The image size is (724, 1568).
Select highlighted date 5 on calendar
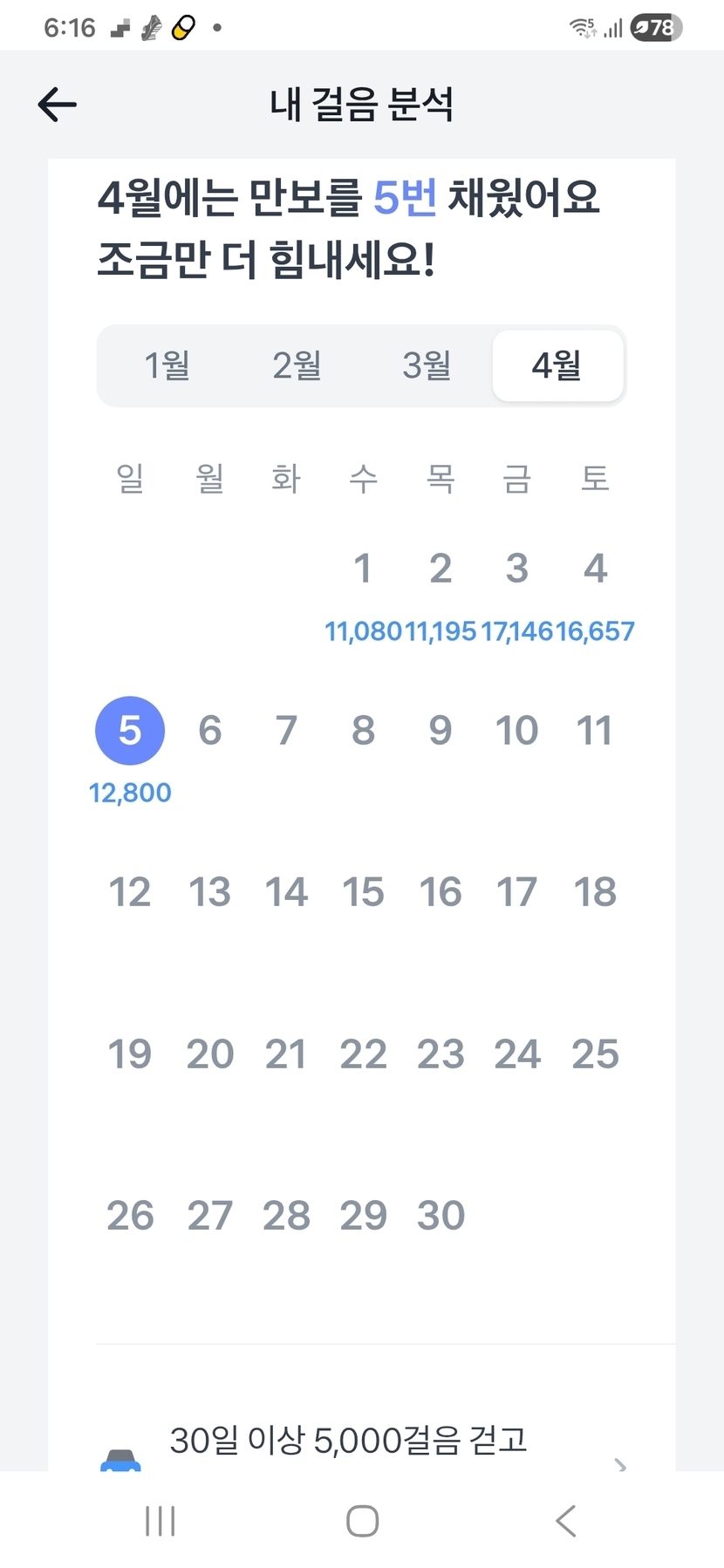click(130, 730)
